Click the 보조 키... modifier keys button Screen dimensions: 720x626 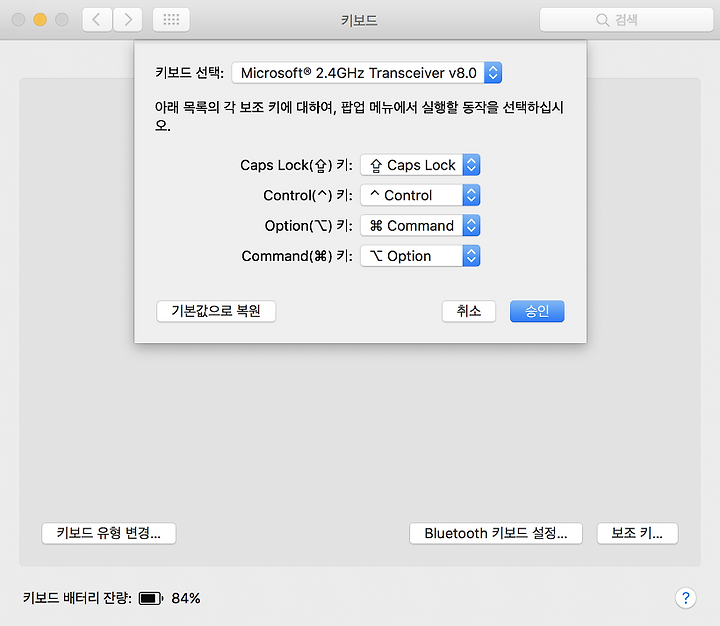(637, 533)
